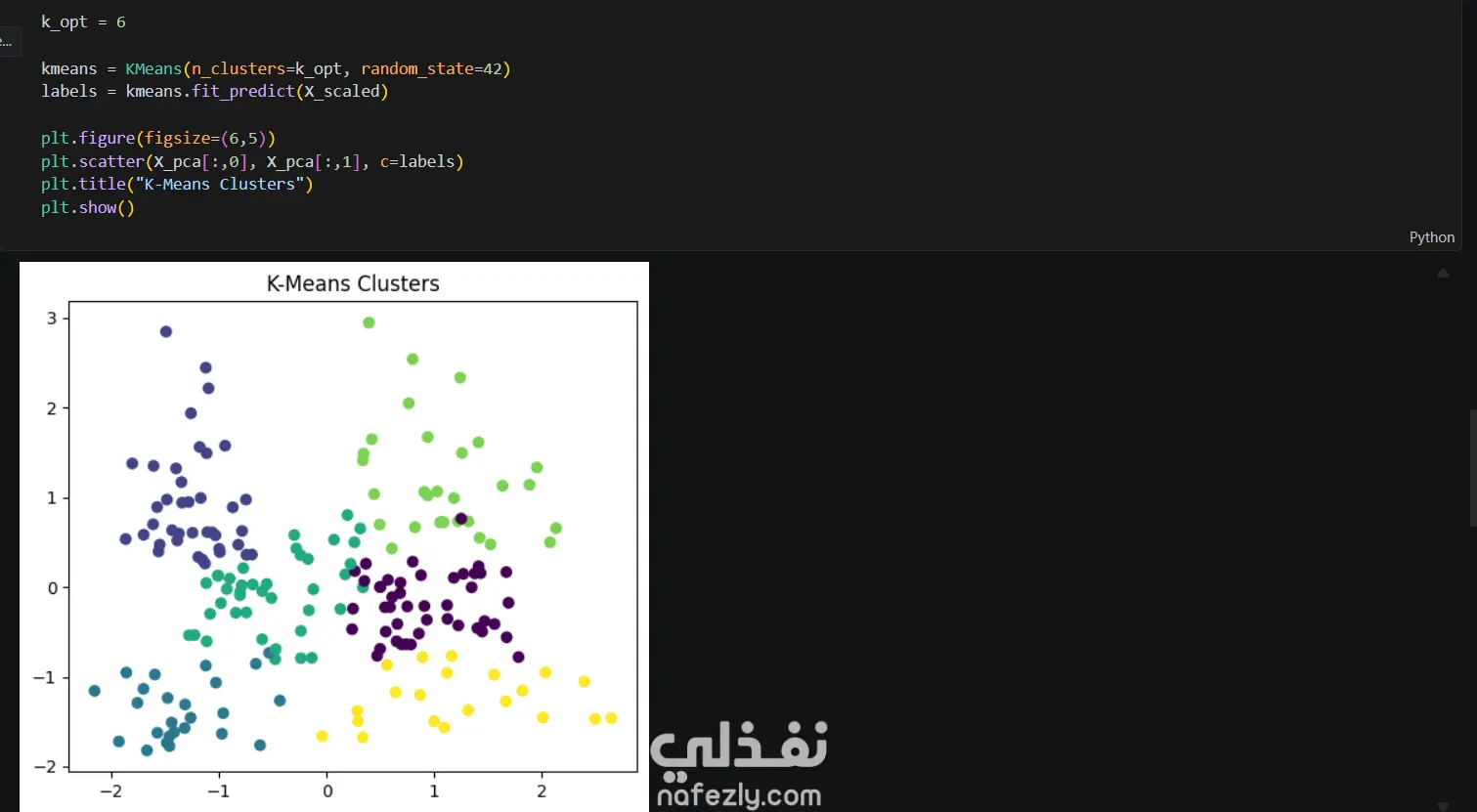Click the rightmost yellow scatter point

click(x=611, y=718)
